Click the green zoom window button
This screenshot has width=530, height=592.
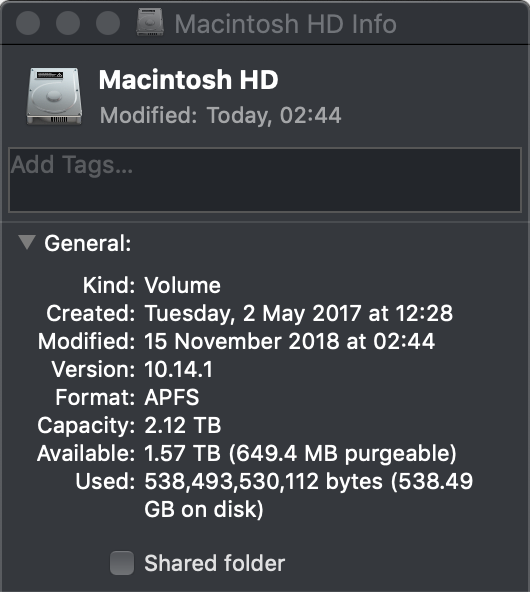pos(108,23)
